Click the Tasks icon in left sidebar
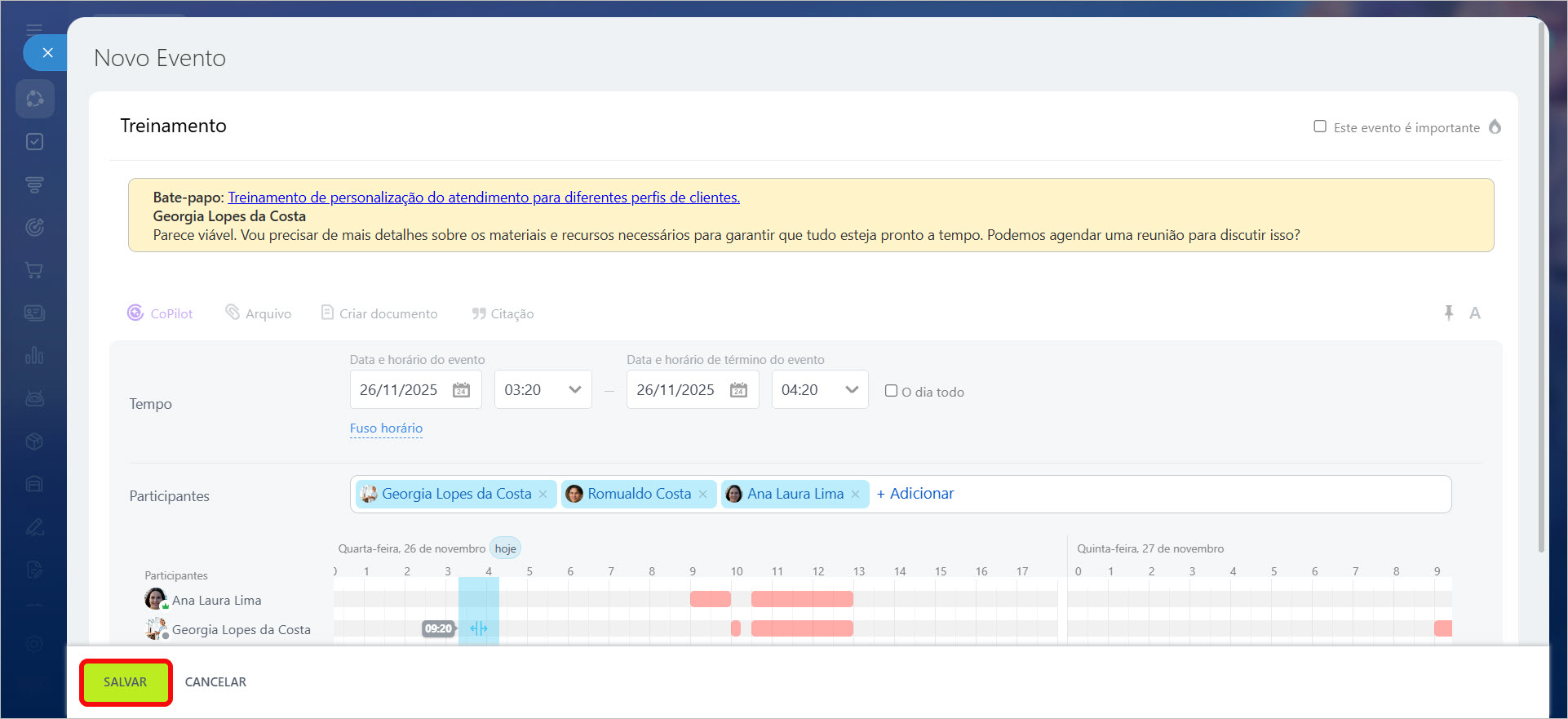The width and height of the screenshot is (1568, 719). (x=34, y=142)
